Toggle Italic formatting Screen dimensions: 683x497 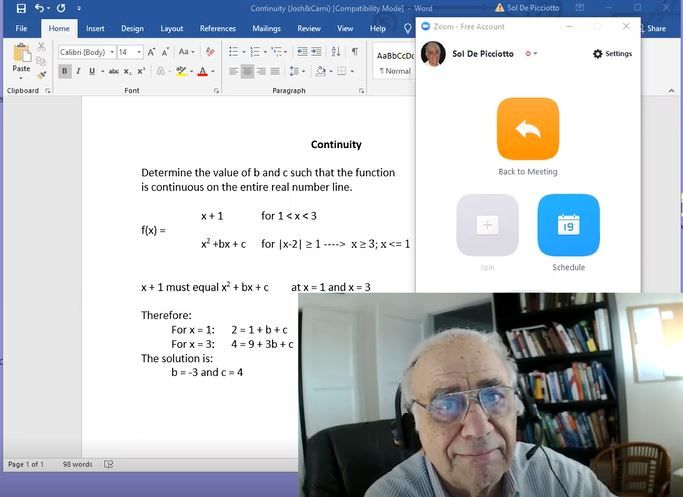(x=78, y=72)
